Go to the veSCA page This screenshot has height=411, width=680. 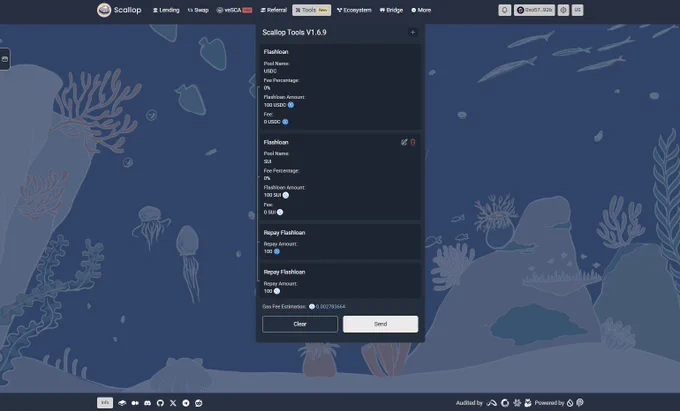click(x=234, y=10)
